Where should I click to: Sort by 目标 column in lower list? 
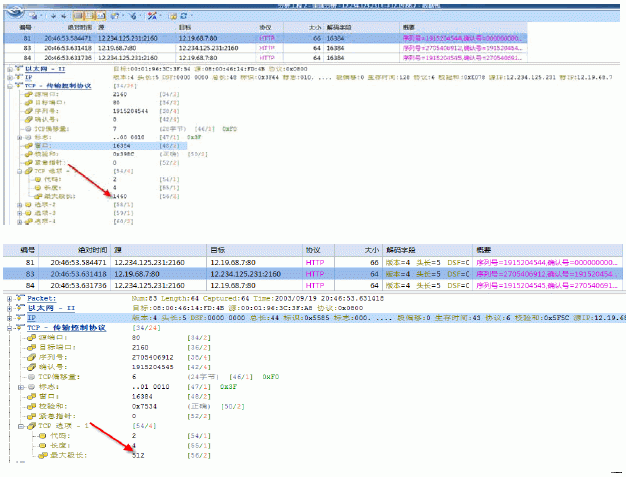click(x=220, y=248)
